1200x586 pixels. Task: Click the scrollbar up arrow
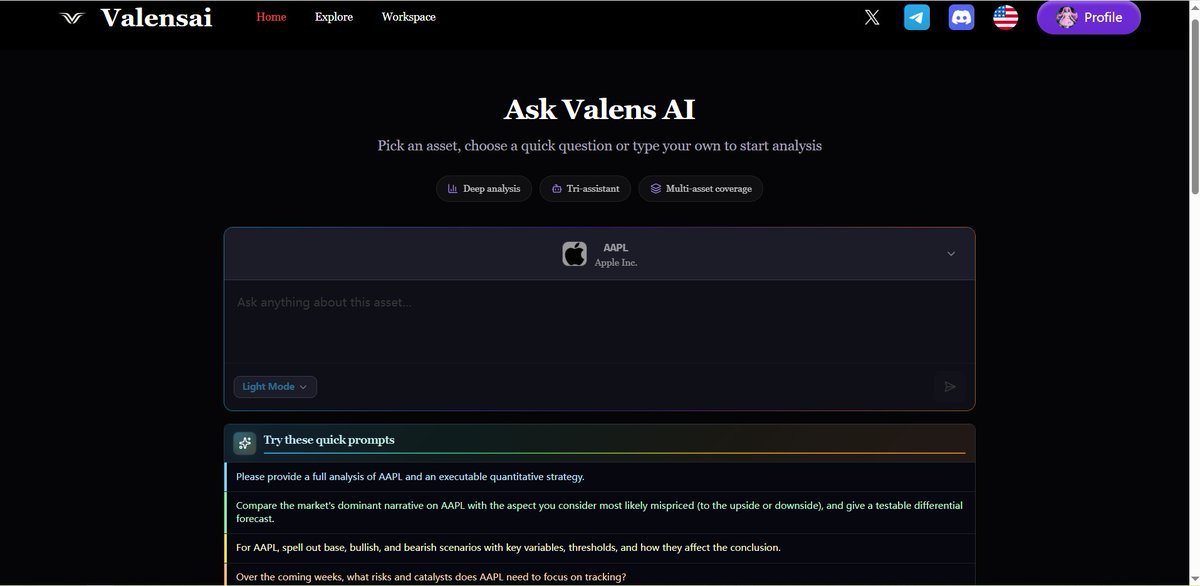(1193, 8)
